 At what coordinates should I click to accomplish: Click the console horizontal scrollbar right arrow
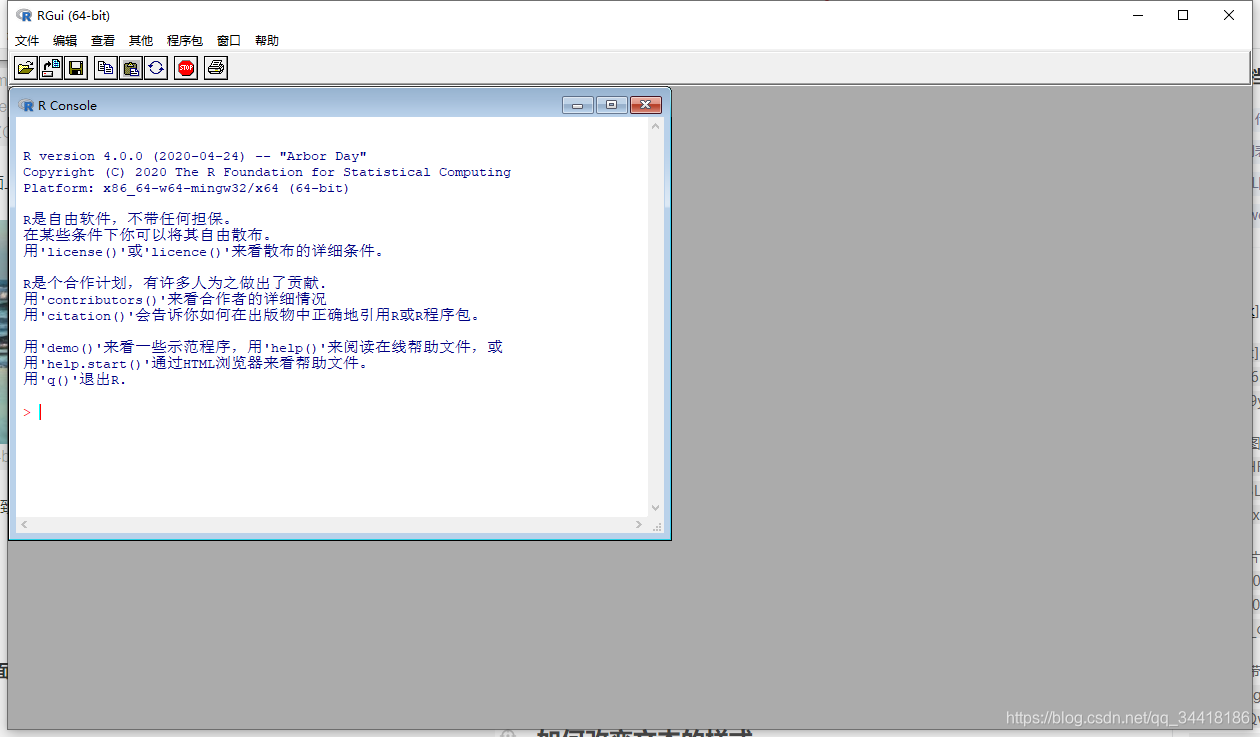pos(639,525)
